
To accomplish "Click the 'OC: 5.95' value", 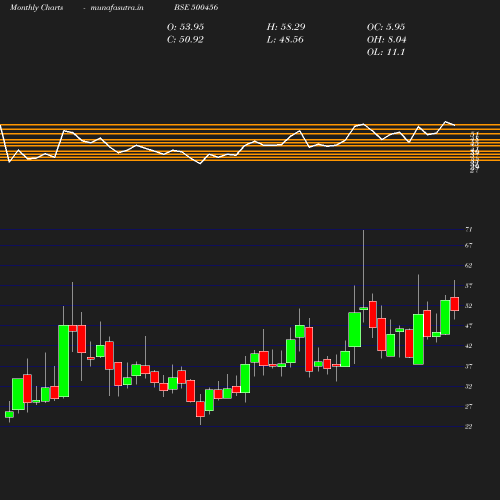I will pos(386,27).
